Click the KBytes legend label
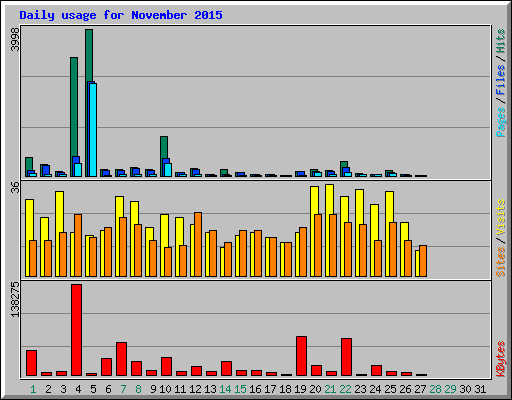Image resolution: width=512 pixels, height=400 pixels. pyautogui.click(x=500, y=359)
